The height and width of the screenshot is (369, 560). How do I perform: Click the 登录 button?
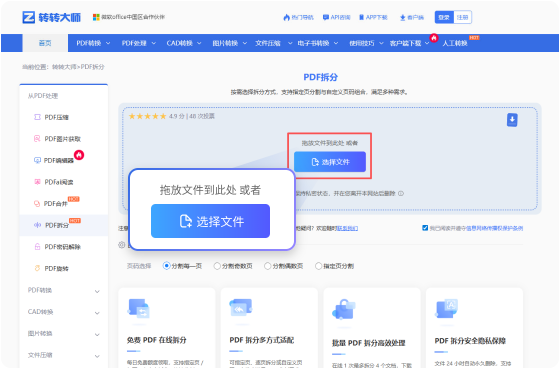pos(444,17)
